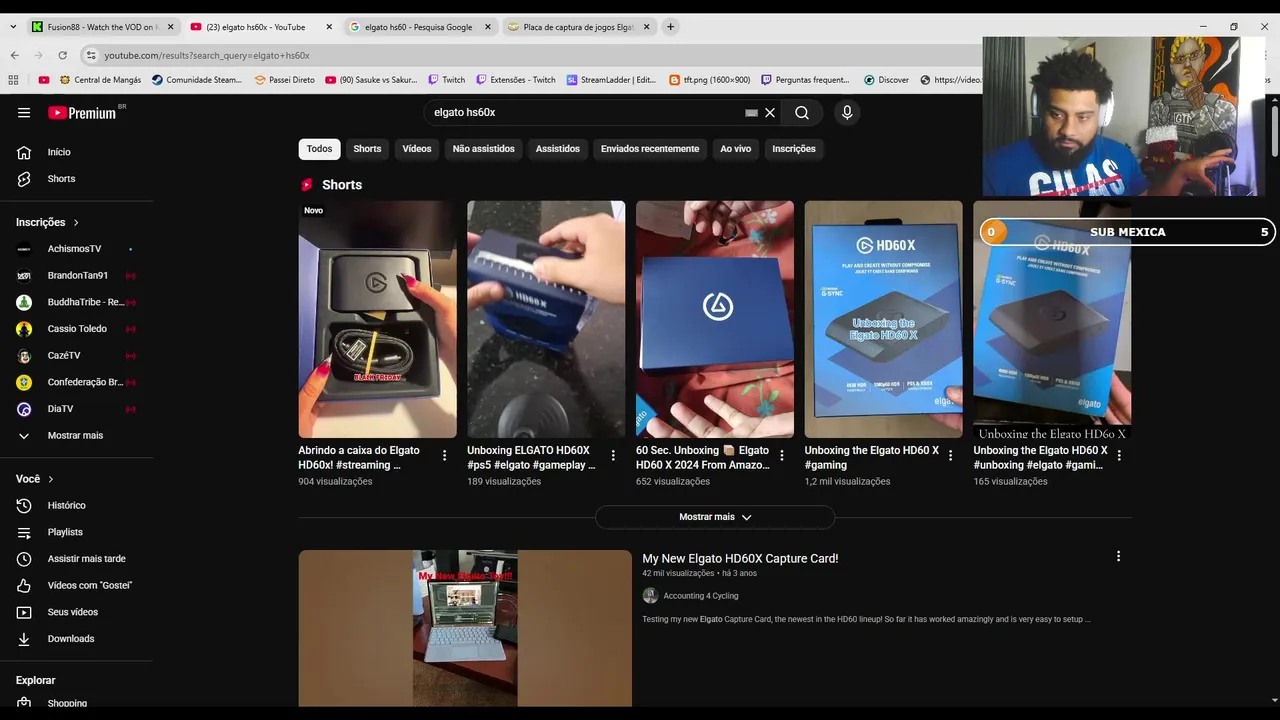Click the magnifier search button

coord(802,113)
